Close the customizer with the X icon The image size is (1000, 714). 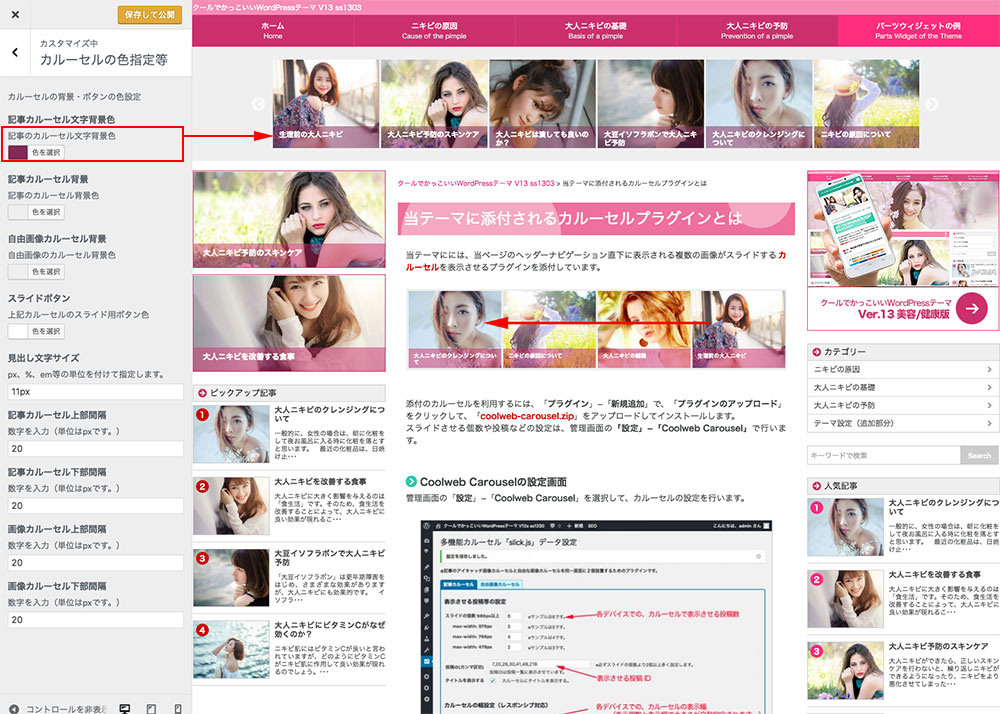coord(15,14)
